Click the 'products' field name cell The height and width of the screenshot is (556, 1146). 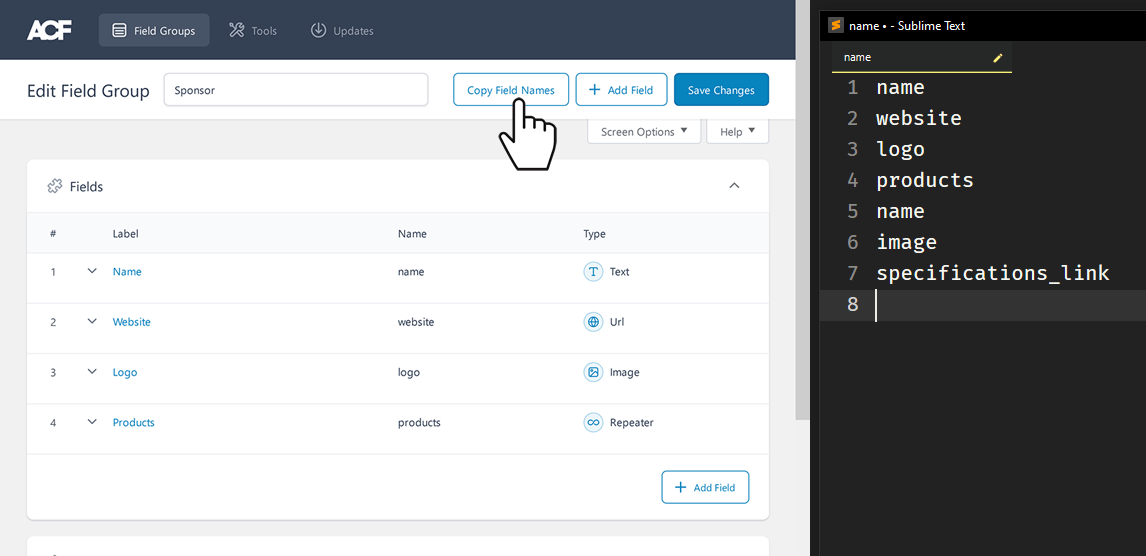tap(419, 422)
